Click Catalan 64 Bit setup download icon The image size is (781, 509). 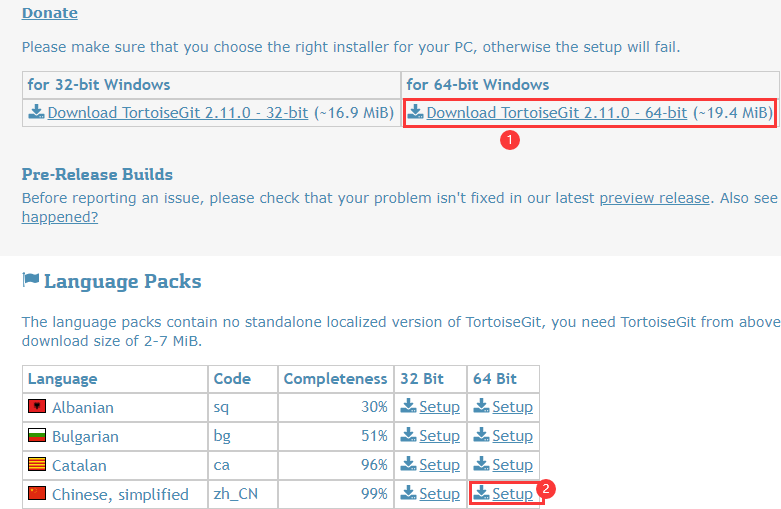481,464
